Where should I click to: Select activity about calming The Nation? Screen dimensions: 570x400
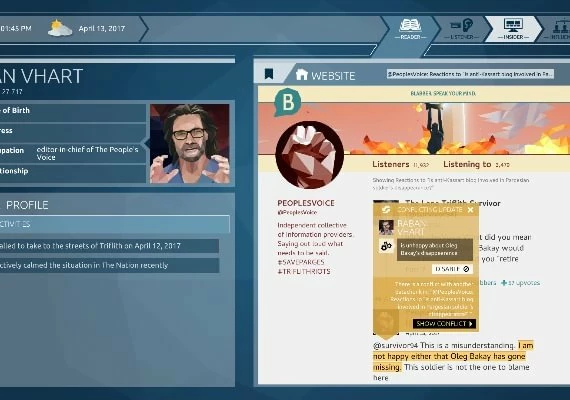[109, 265]
